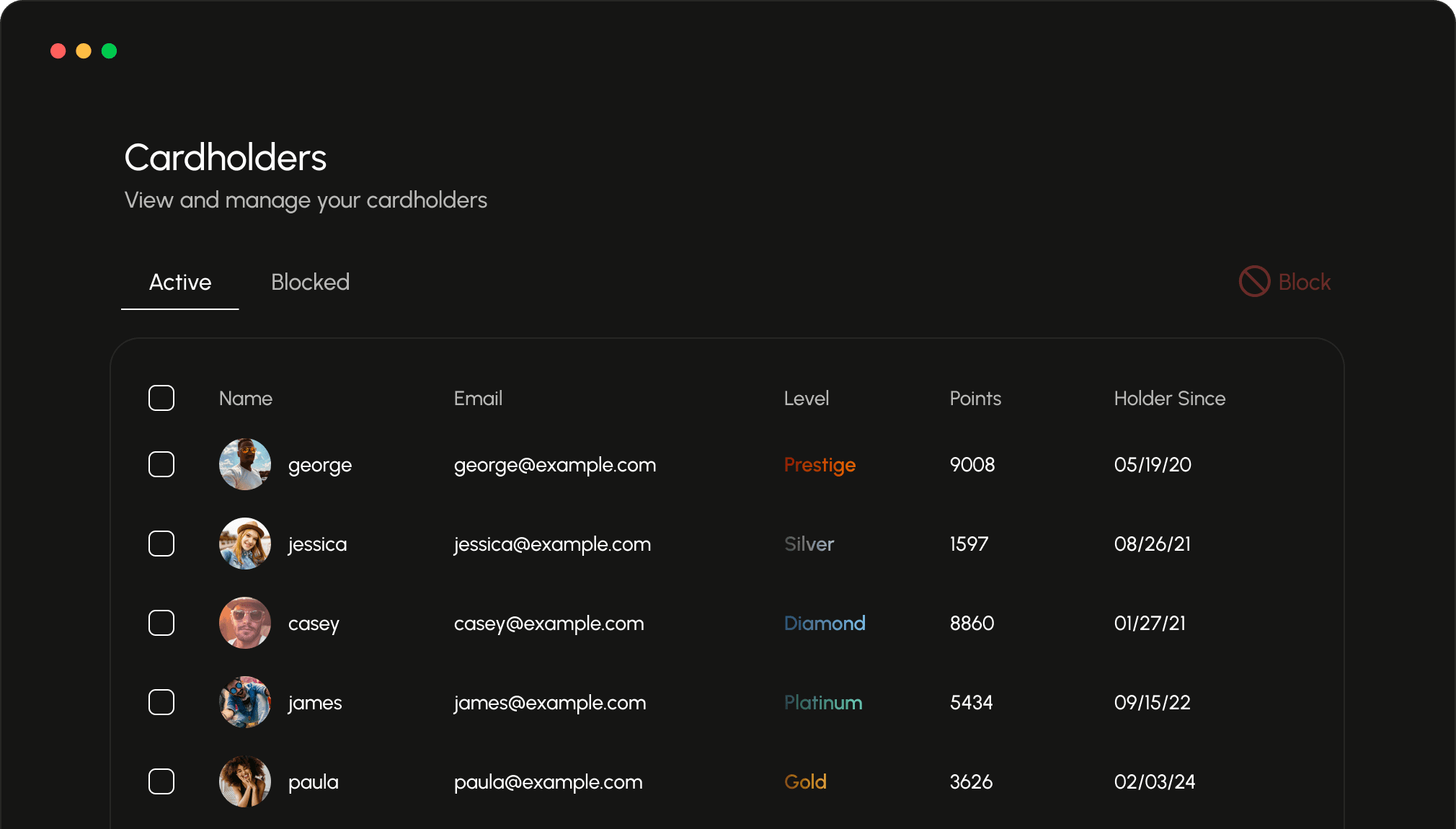The image size is (1456, 829).
Task: Toggle the select-all checkbox in header
Action: click(x=161, y=398)
